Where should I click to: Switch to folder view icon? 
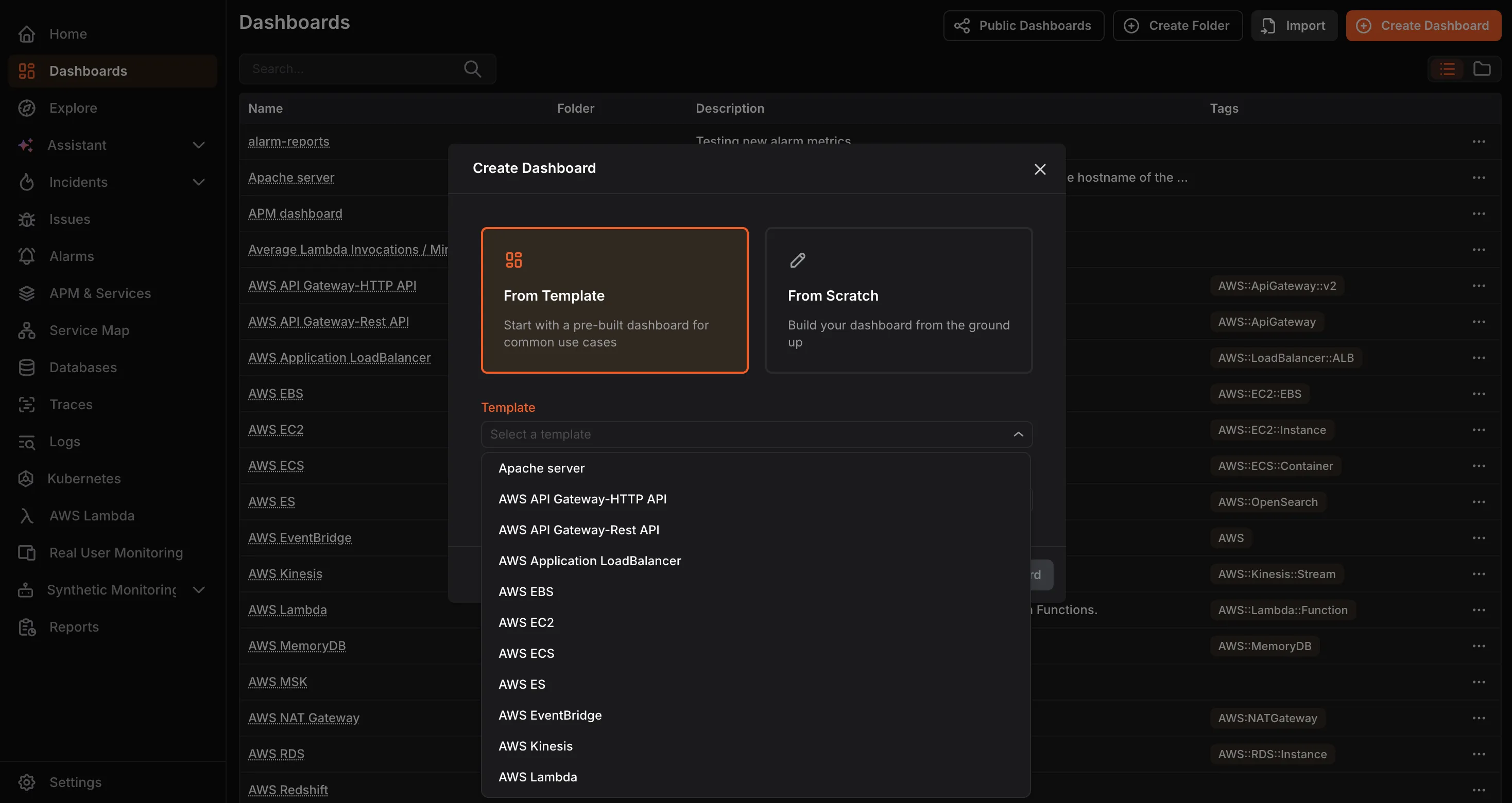pos(1482,69)
